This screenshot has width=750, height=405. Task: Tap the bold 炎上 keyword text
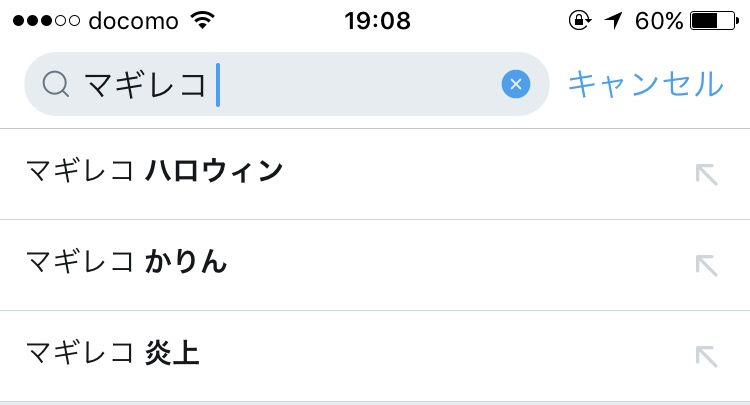tap(172, 354)
